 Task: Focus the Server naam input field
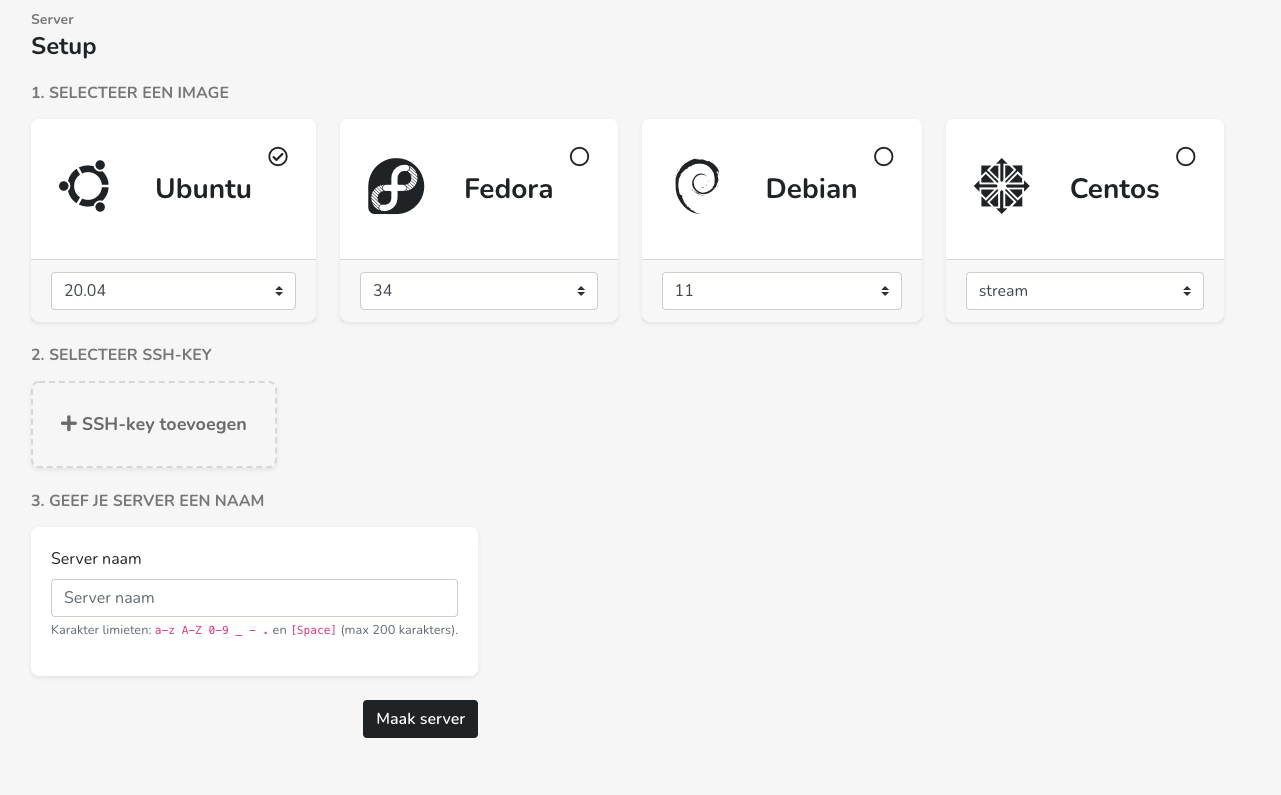coord(254,598)
